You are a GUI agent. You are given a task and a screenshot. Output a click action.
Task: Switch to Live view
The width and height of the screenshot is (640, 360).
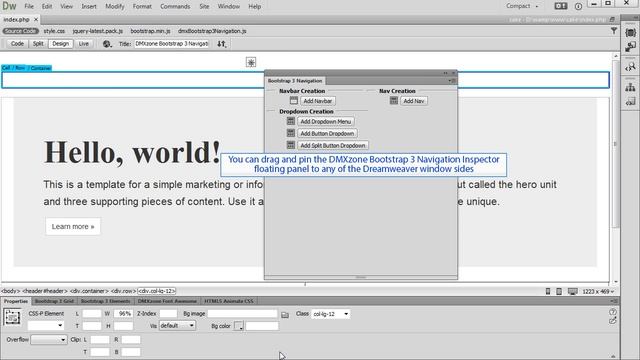[x=83, y=44]
